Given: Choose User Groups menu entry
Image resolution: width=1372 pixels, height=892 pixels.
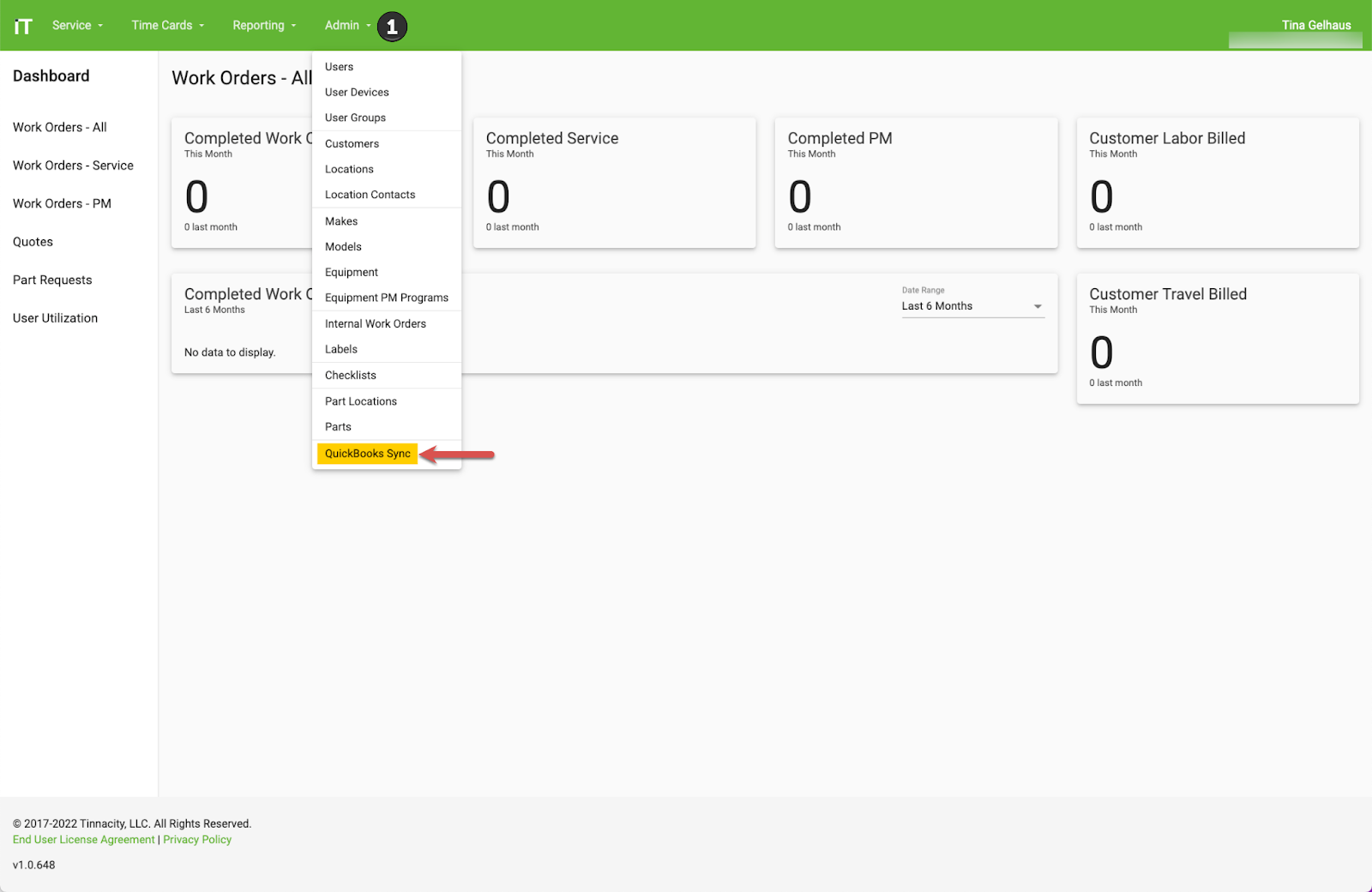Looking at the screenshot, I should 387,118.
